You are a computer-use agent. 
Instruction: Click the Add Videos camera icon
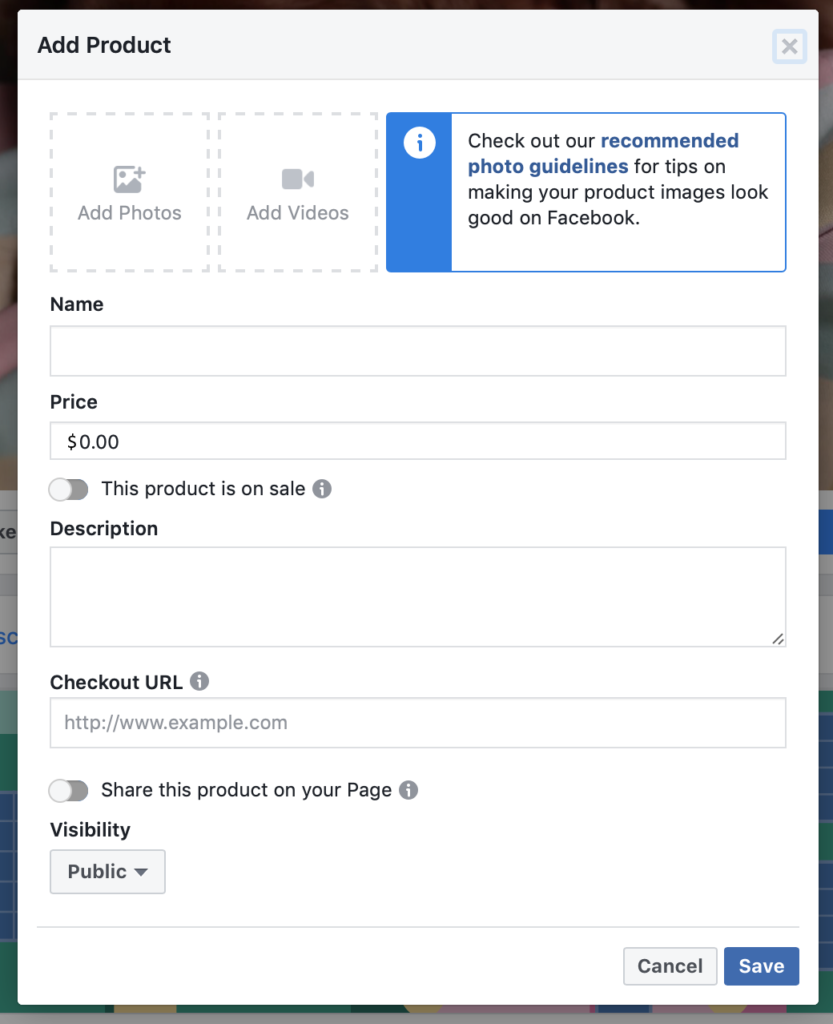point(297,178)
